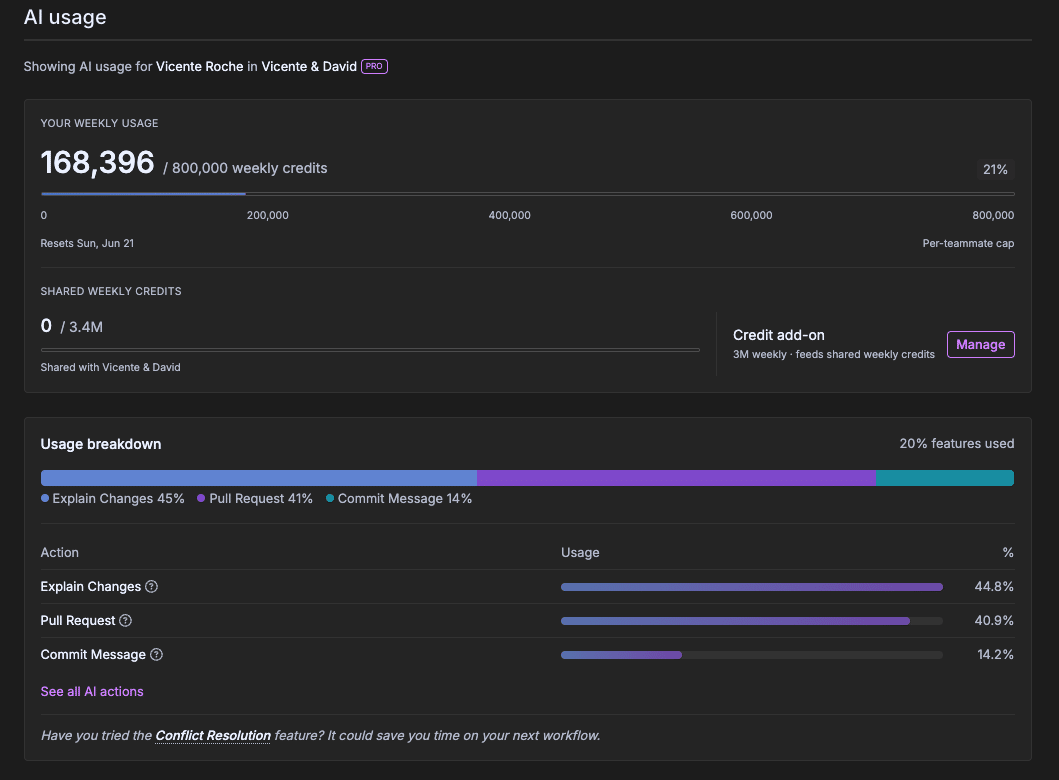Image resolution: width=1059 pixels, height=780 pixels.
Task: Select the Pull Request 41% legend entry
Action: pos(255,498)
